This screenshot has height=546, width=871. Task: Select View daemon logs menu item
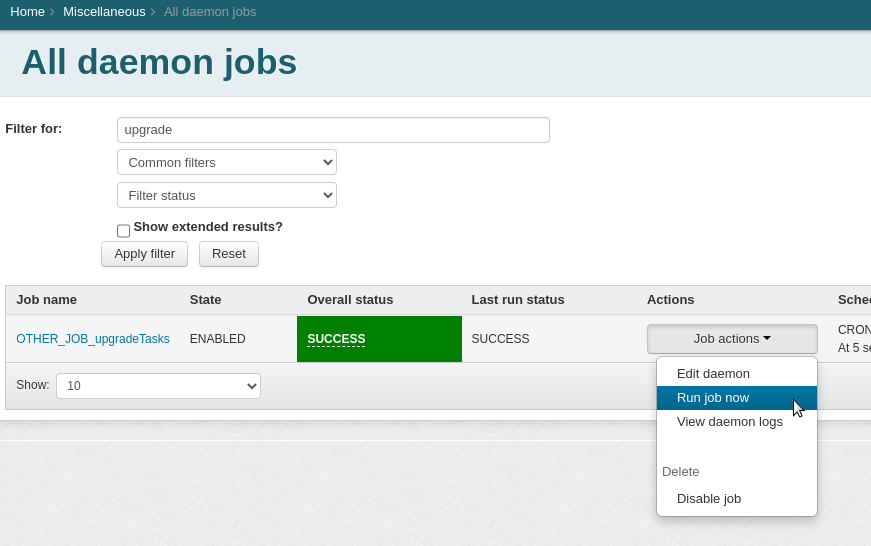point(729,421)
